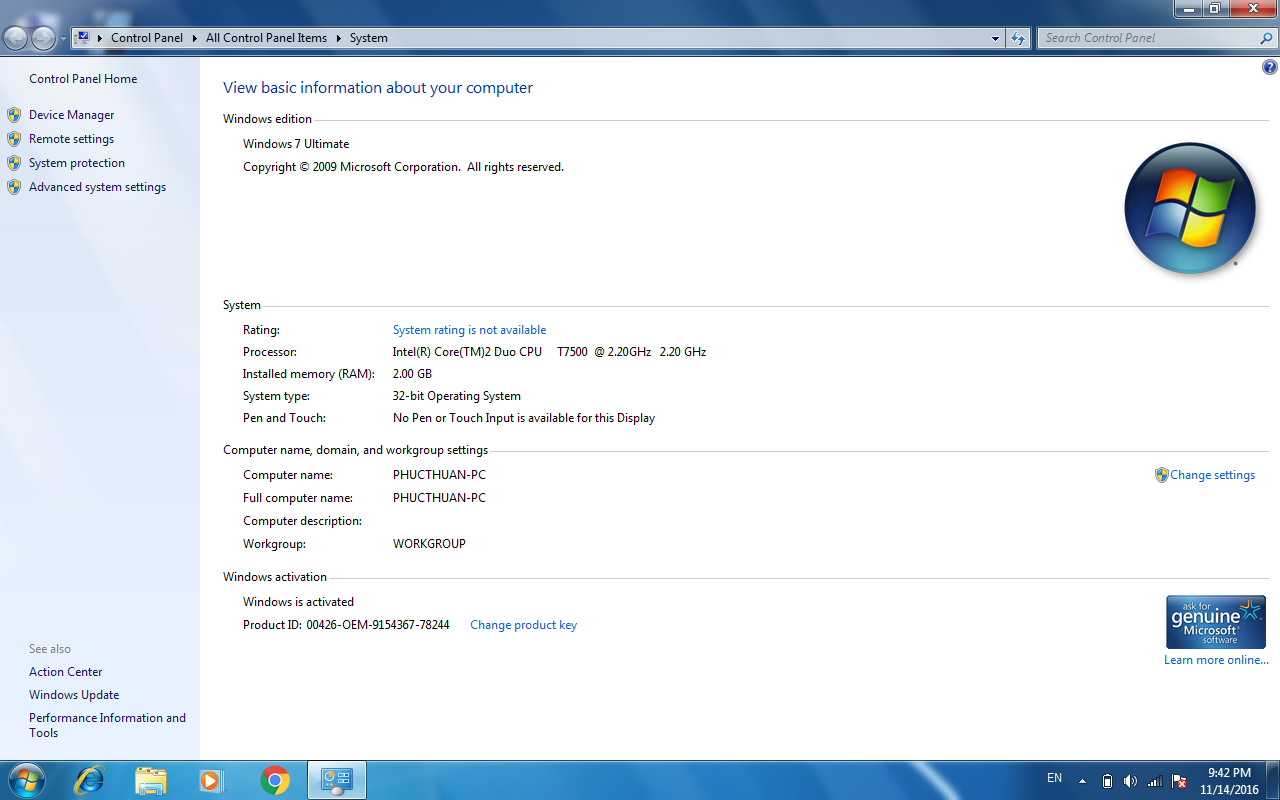Open the recent pages dropdown beside Back button
The image size is (1280, 800).
coord(62,38)
